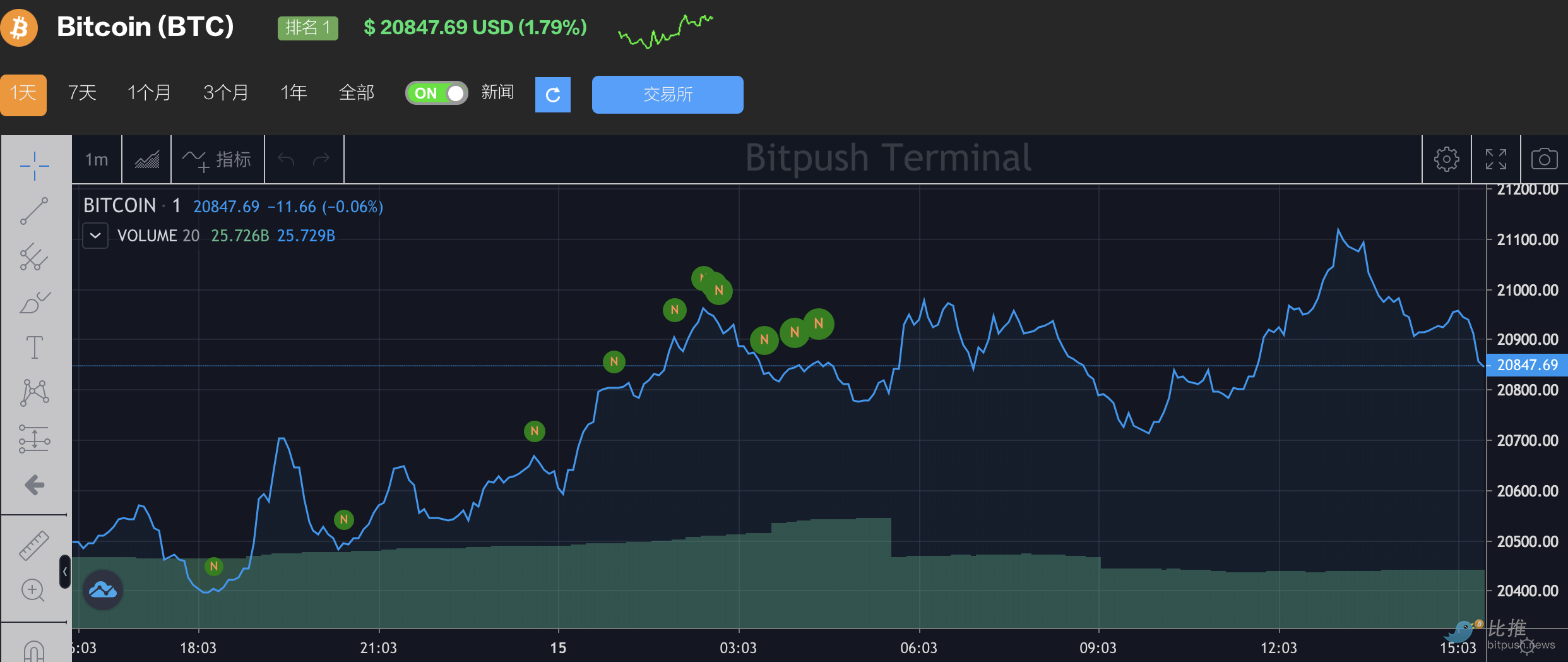Viewport: 1568px width, 662px height.
Task: Open the 1m interval dropdown
Action: [97, 160]
